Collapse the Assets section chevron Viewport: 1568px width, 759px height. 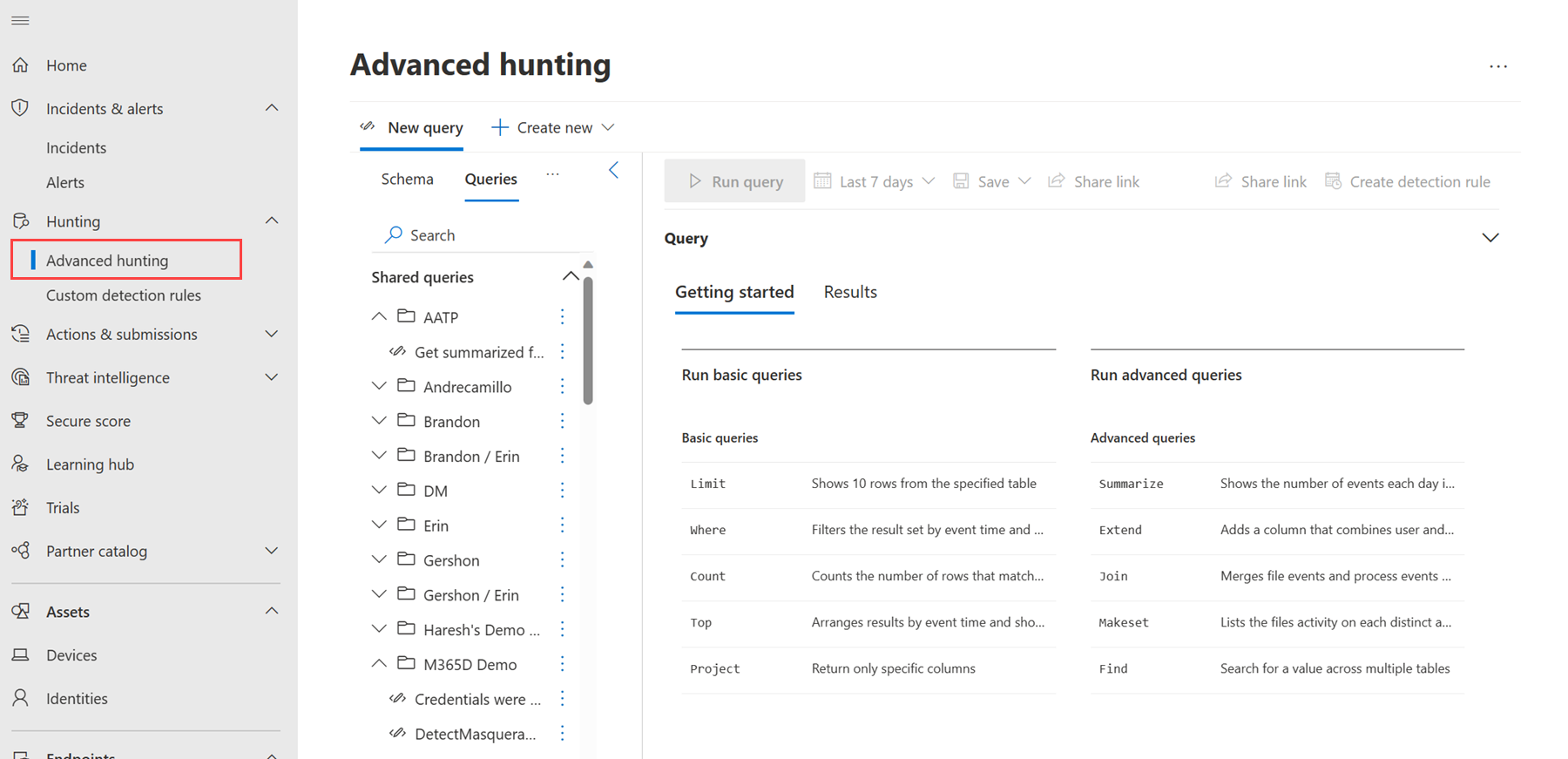point(272,611)
